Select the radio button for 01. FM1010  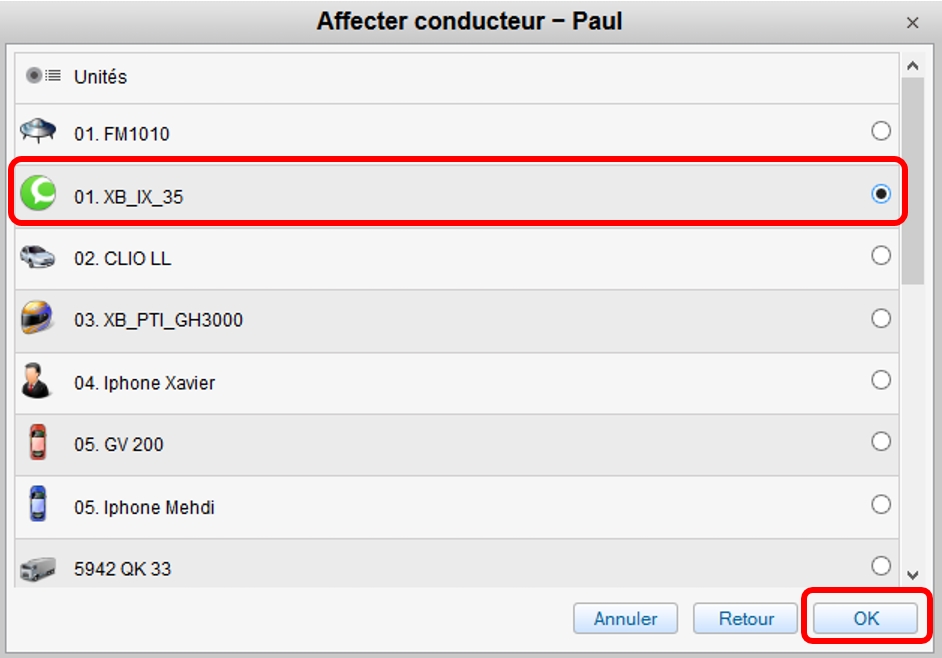(x=881, y=131)
